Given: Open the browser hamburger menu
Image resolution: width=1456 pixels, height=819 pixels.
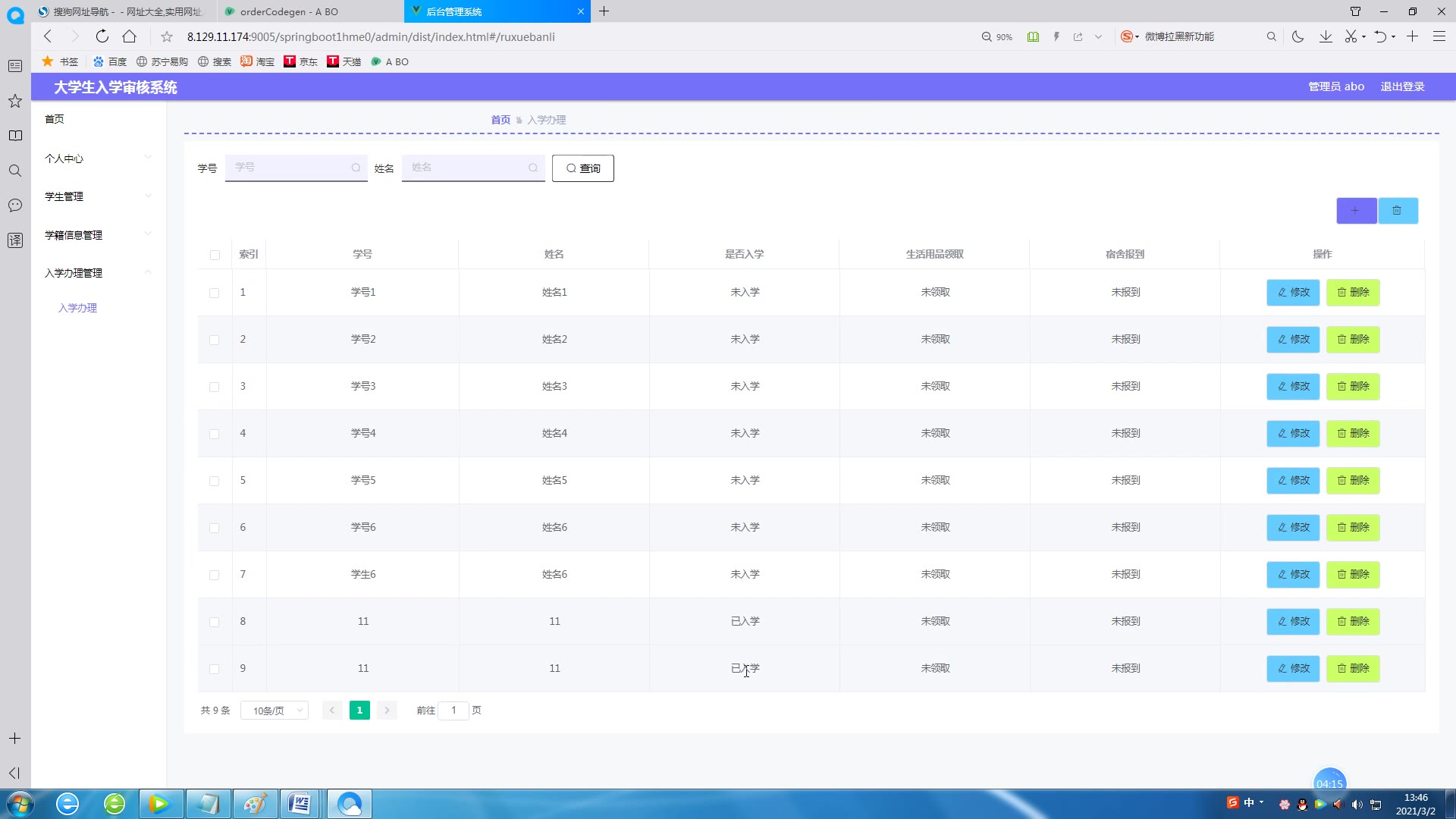Looking at the screenshot, I should tap(1439, 36).
